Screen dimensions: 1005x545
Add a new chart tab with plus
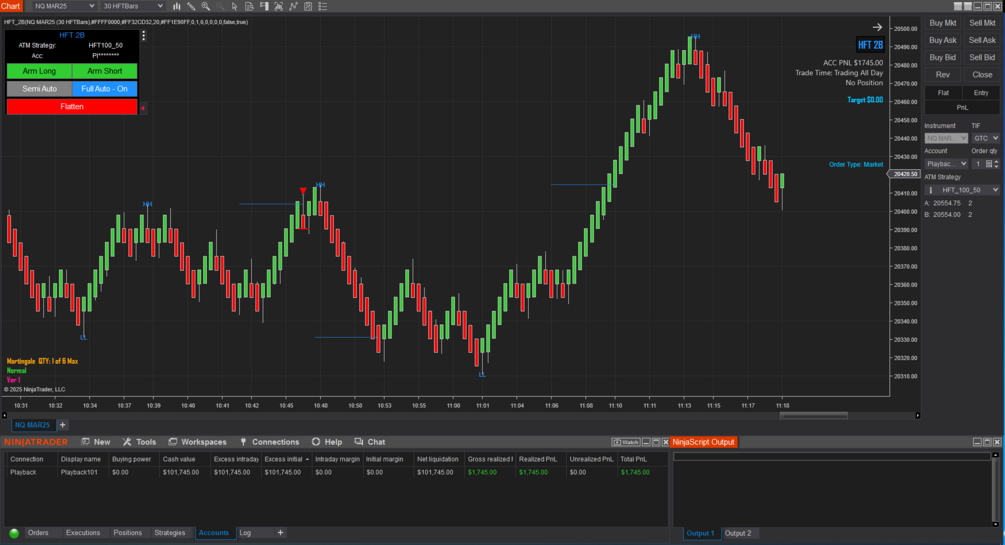62,424
